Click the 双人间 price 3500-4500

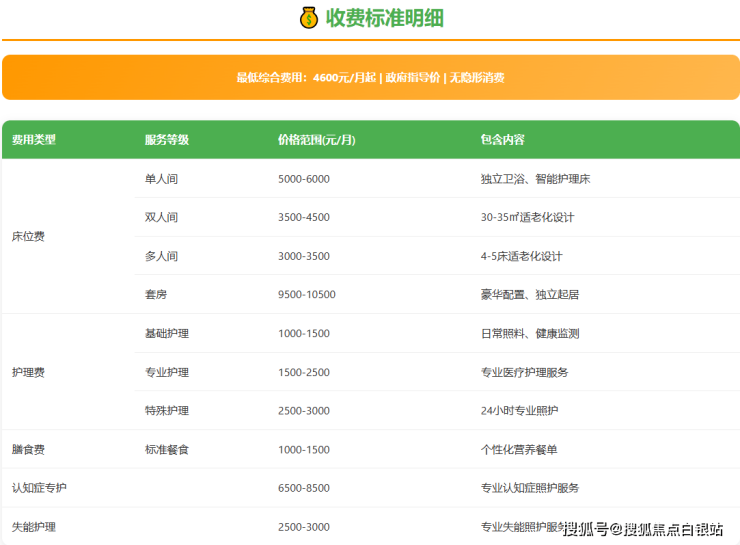click(x=303, y=217)
